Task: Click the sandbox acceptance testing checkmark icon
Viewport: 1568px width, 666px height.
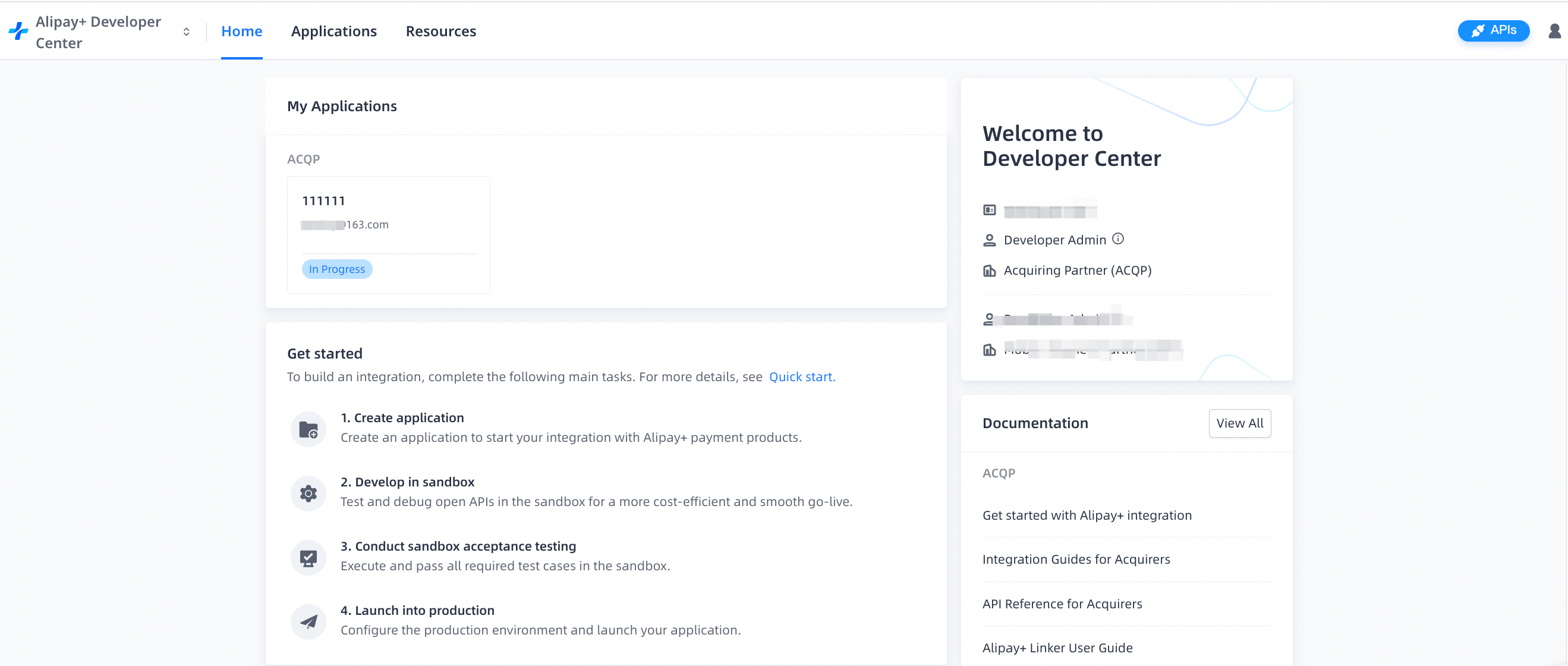Action: [308, 557]
